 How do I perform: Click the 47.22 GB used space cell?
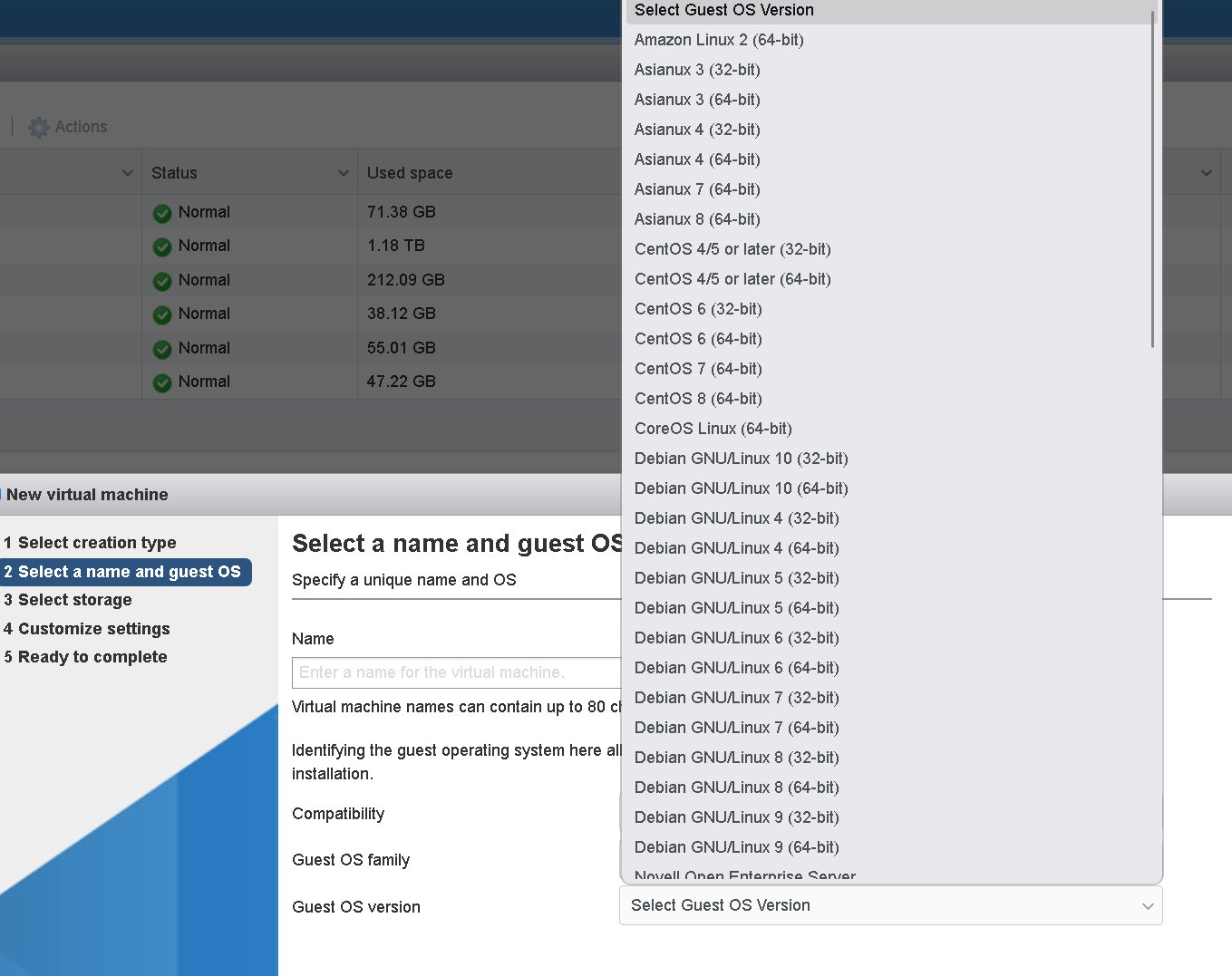coord(402,382)
